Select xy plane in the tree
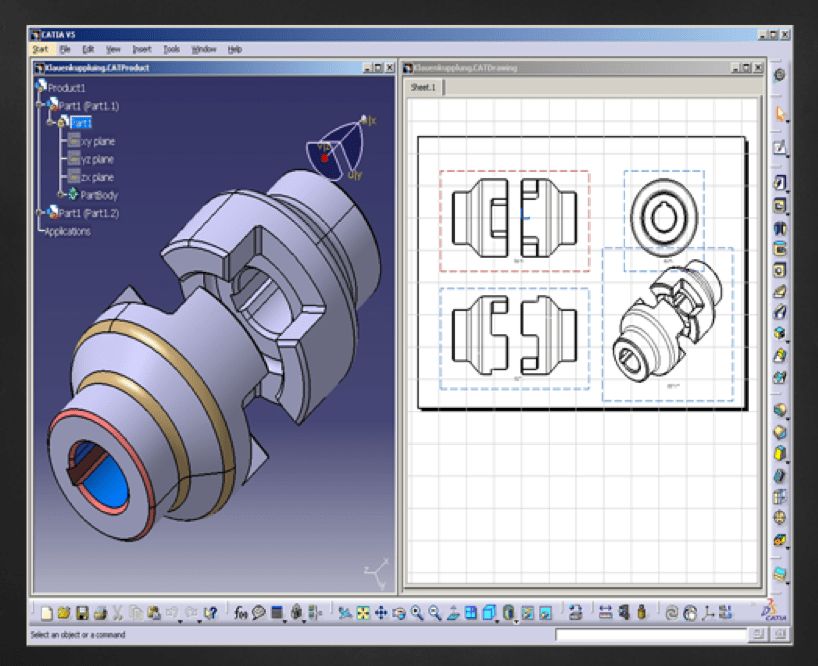 click(98, 141)
